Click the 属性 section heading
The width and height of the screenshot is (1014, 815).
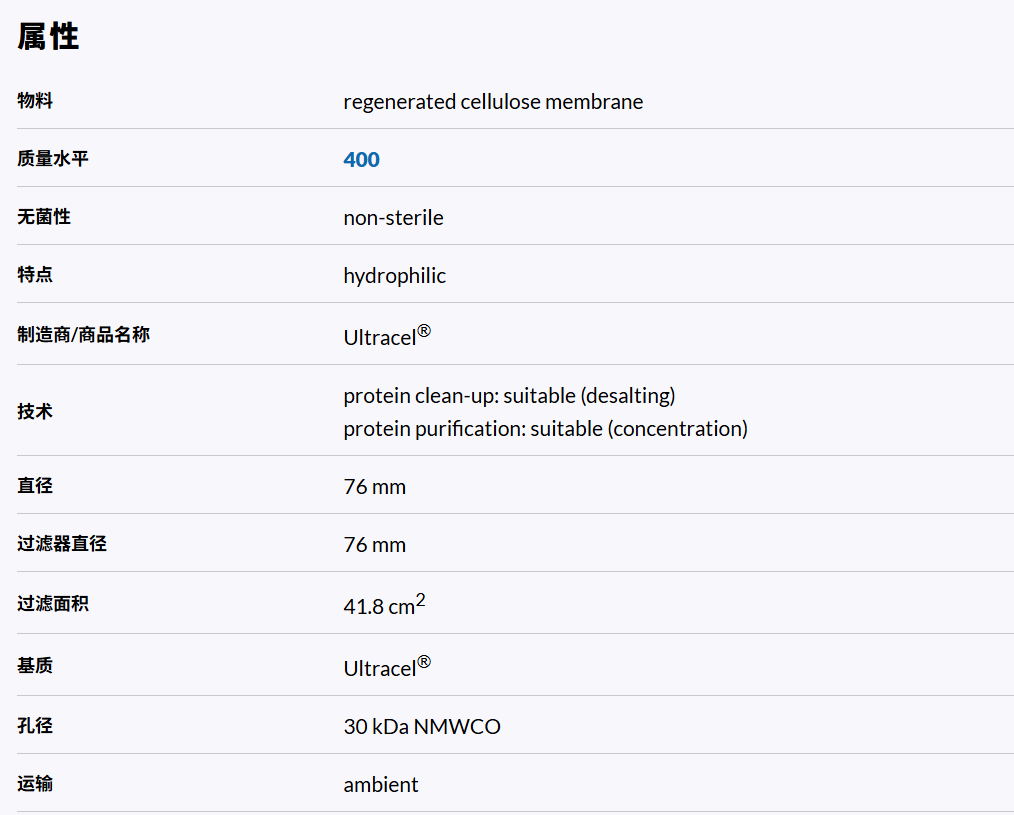[x=48, y=37]
